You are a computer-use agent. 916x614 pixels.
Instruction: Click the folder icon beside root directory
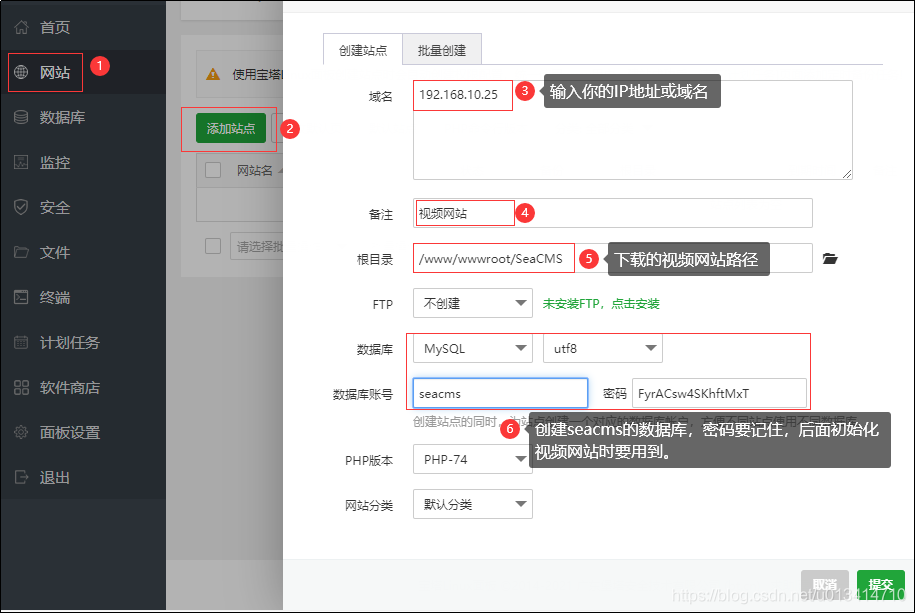coord(830,258)
